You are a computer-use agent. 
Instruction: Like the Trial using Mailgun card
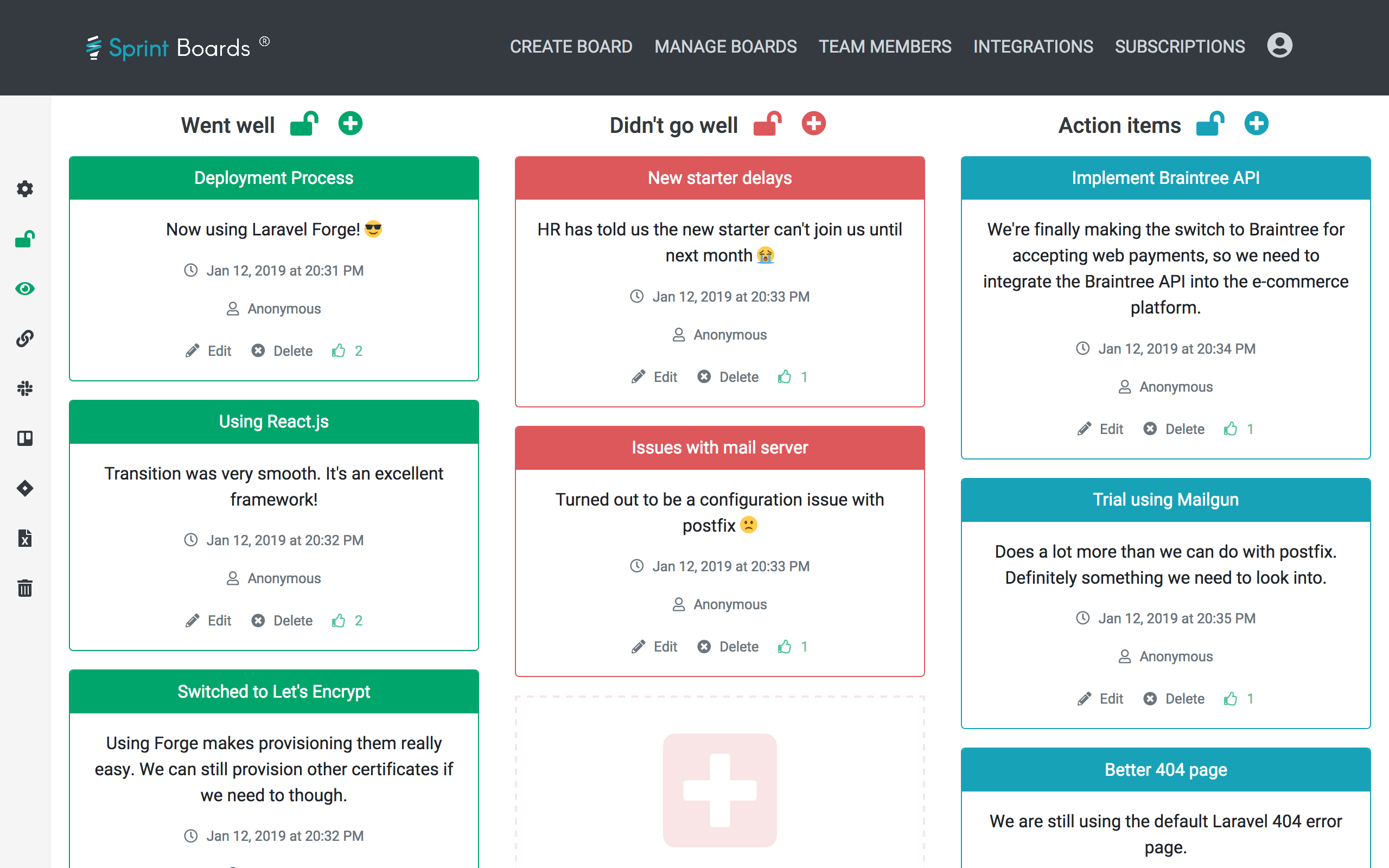point(1239,699)
